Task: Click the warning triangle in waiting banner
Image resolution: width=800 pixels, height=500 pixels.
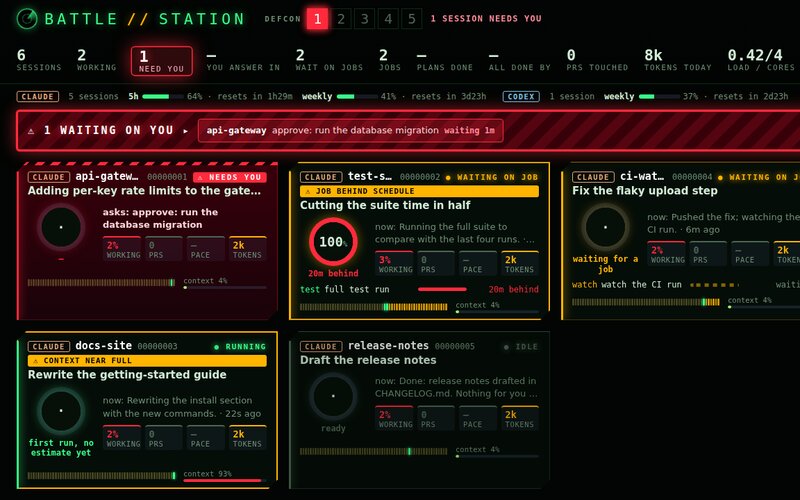Action: point(31,131)
